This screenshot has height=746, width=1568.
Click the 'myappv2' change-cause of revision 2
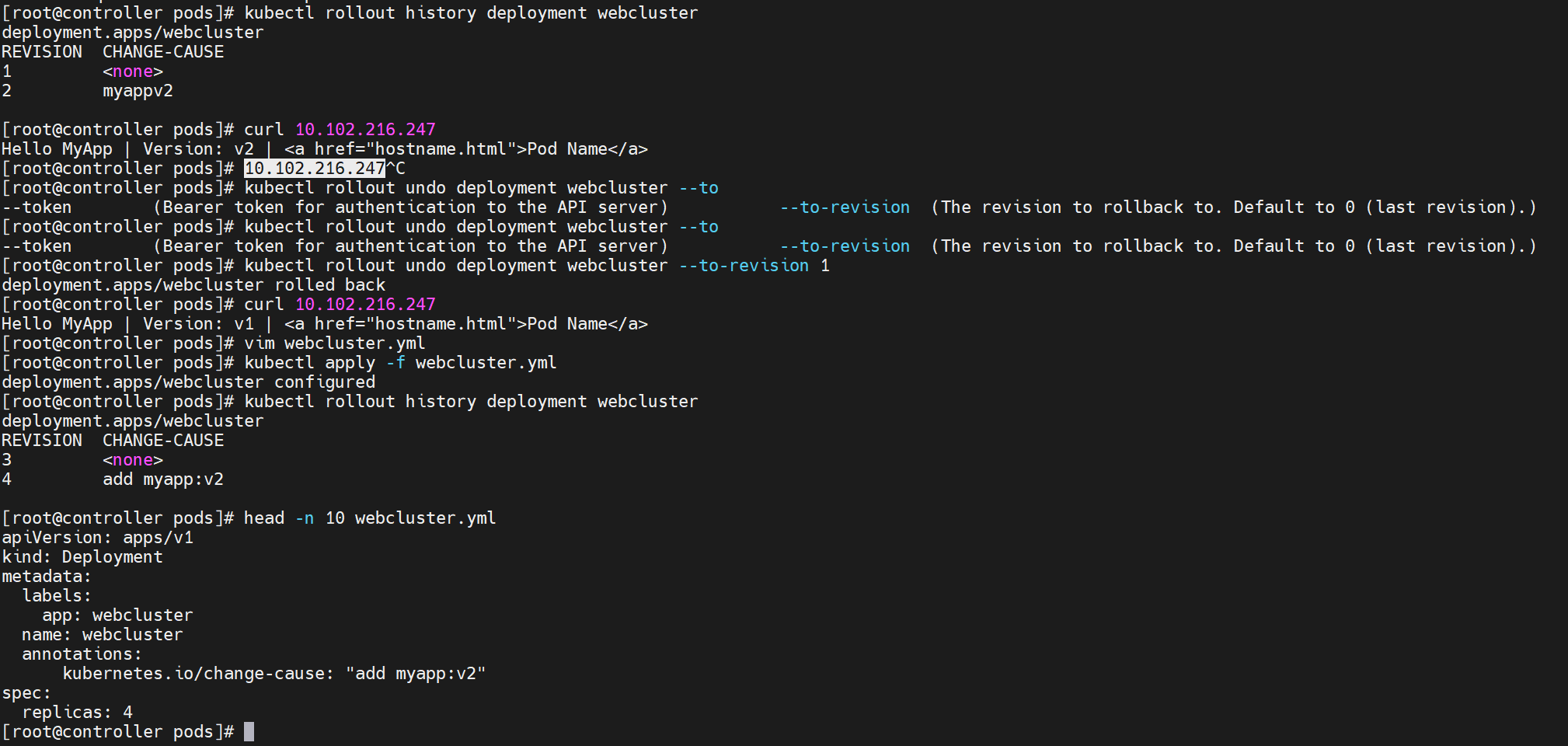coord(138,91)
